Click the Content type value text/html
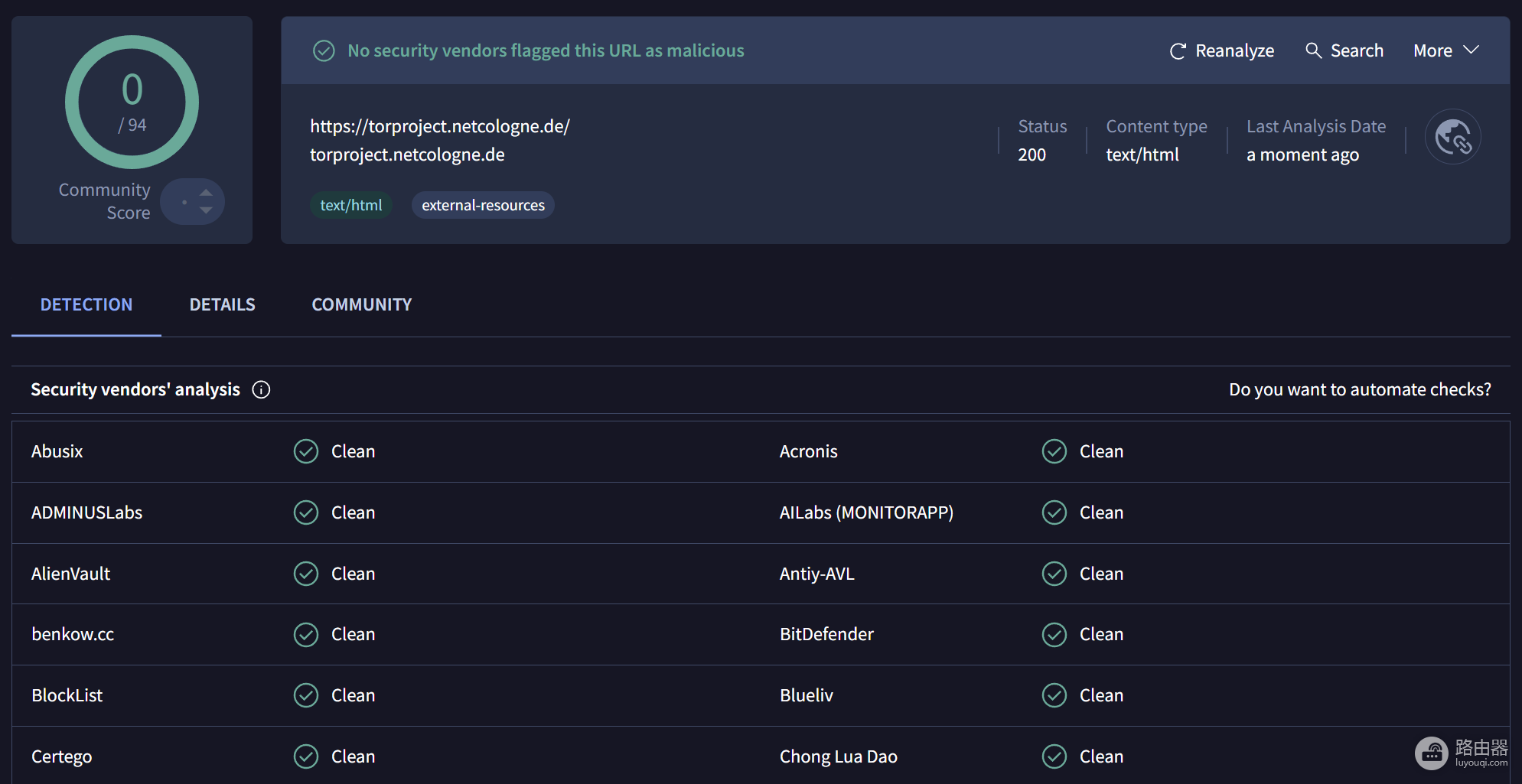1522x784 pixels. point(1142,155)
